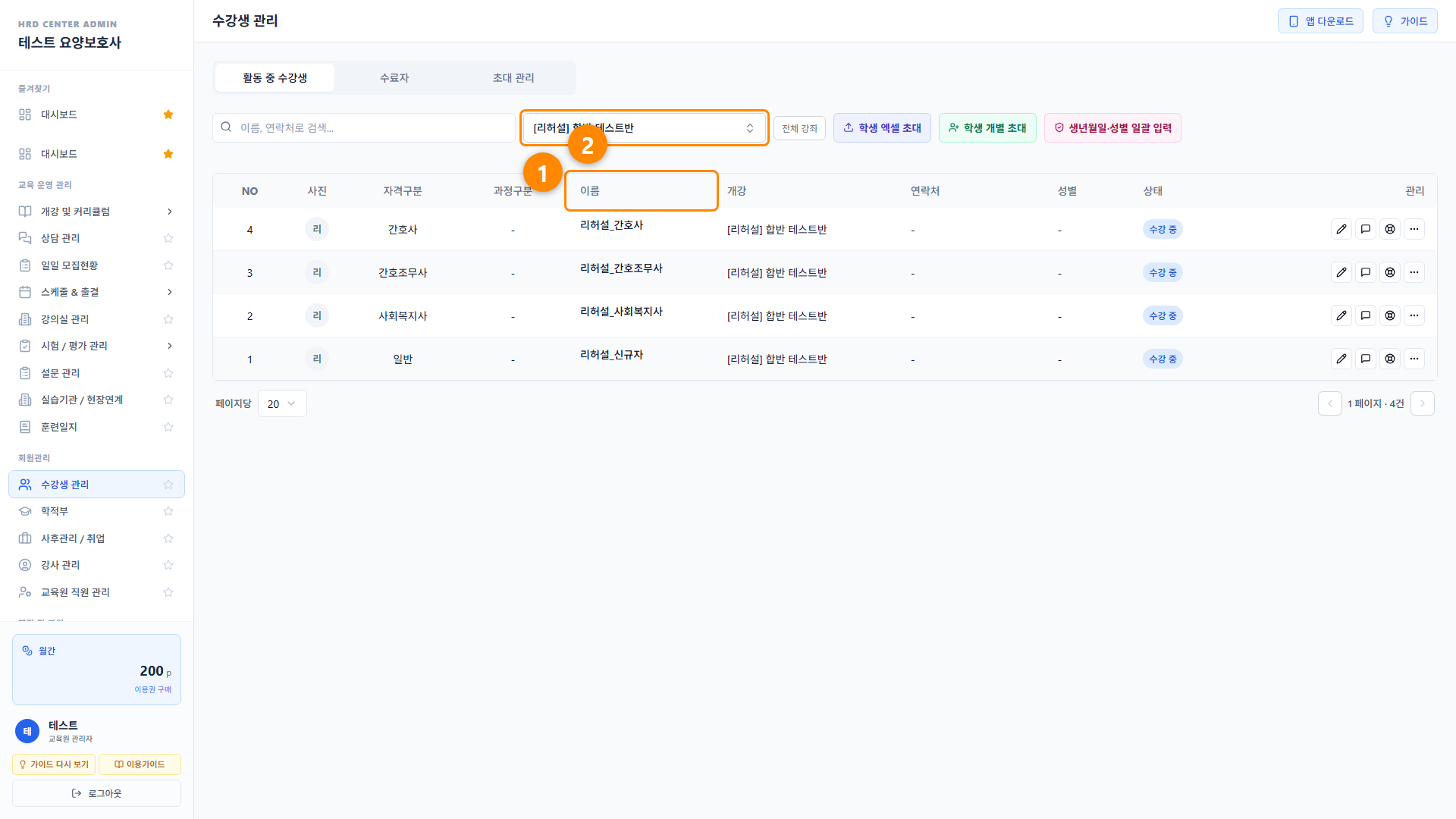Open the more options icon for 리허설_신규자

click(1414, 359)
